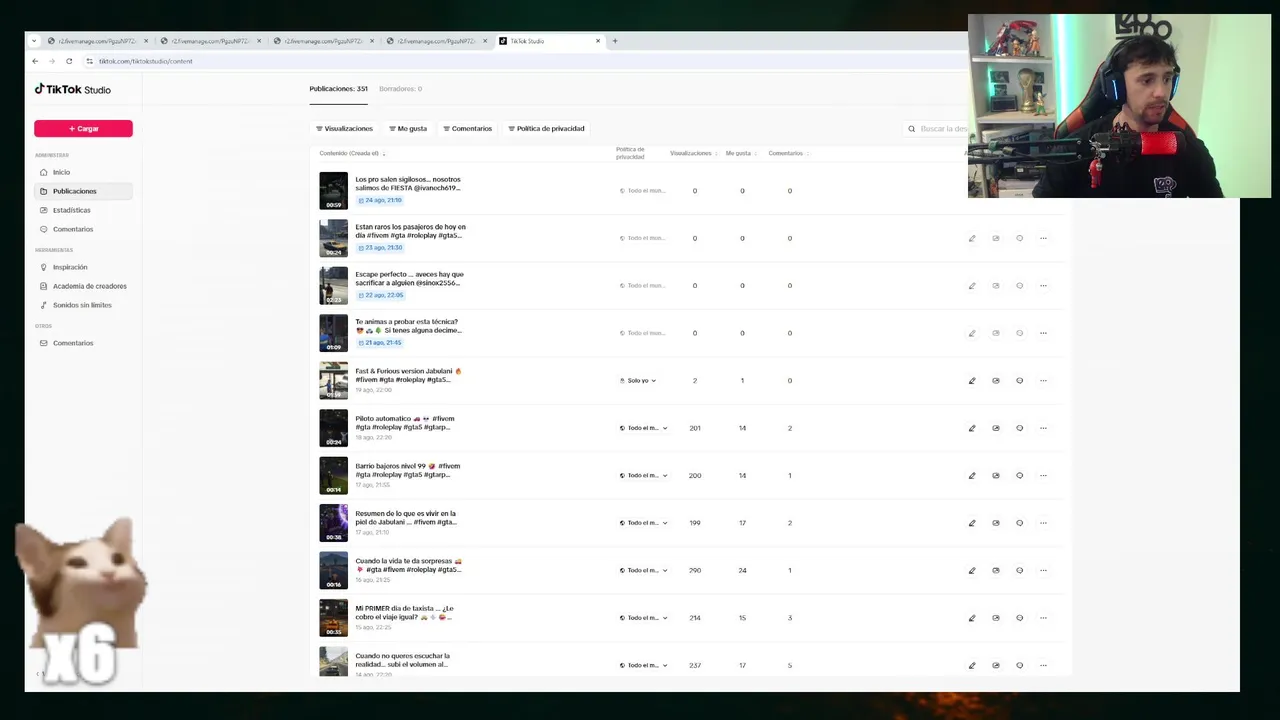Image resolution: width=1280 pixels, height=720 pixels.
Task: Open privacy dropdown for 'Cuando la vida te da sorpresas'
Action: [x=643, y=571]
